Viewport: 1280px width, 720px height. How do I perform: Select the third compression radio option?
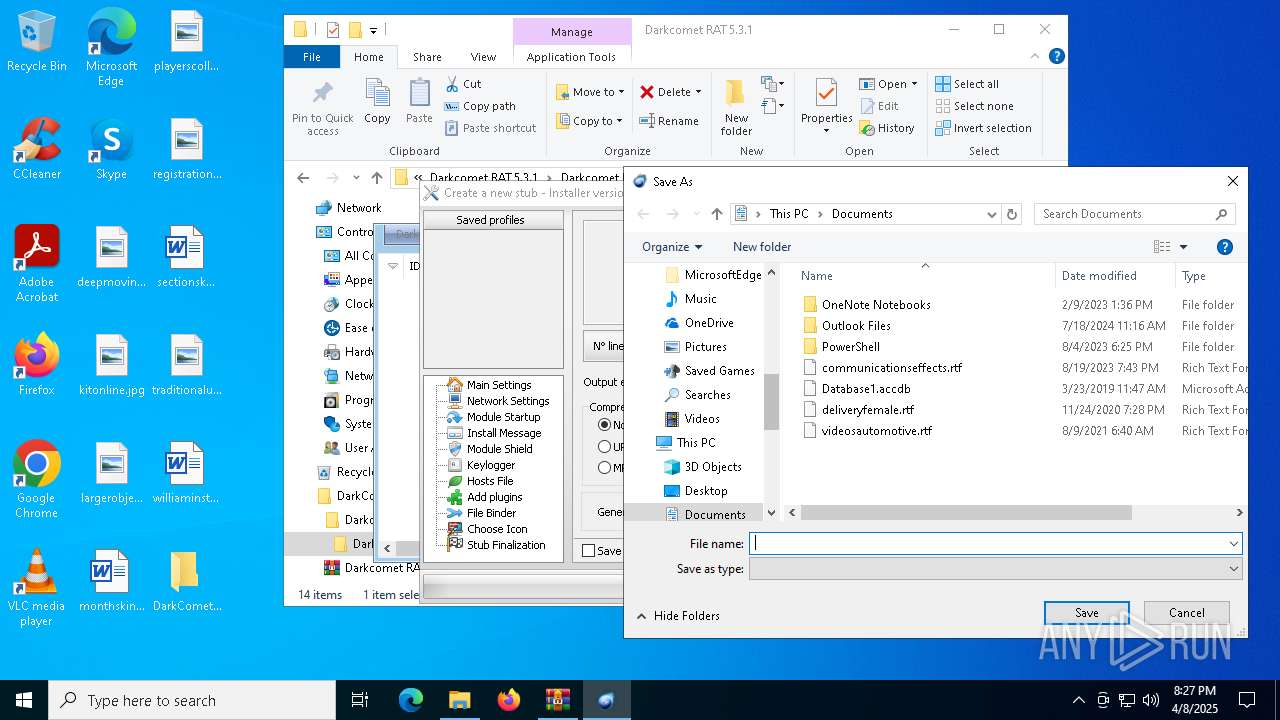[x=604, y=467]
